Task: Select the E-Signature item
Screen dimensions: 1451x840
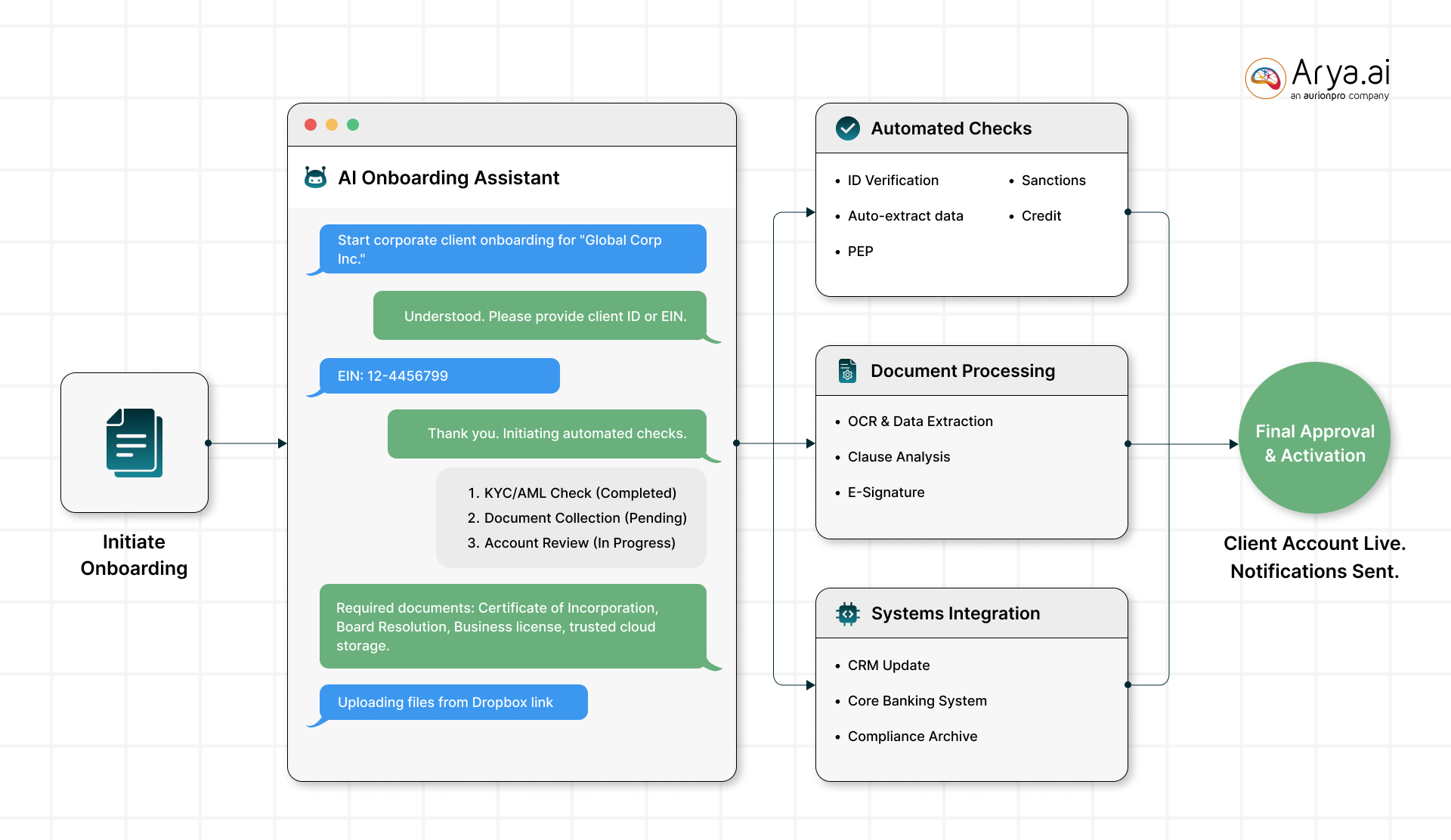Action: coord(886,493)
